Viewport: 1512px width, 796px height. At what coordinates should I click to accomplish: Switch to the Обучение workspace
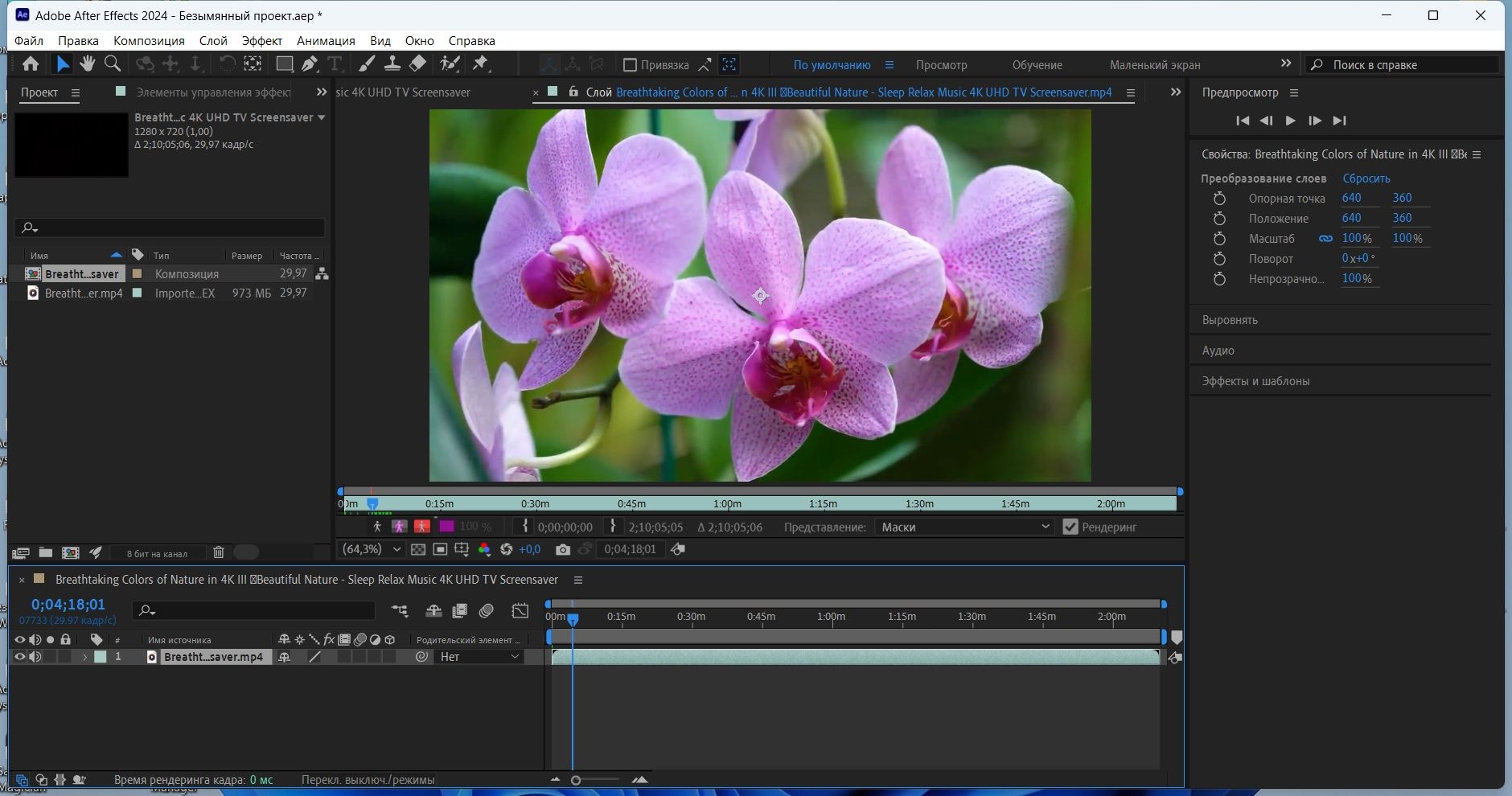coord(1037,65)
